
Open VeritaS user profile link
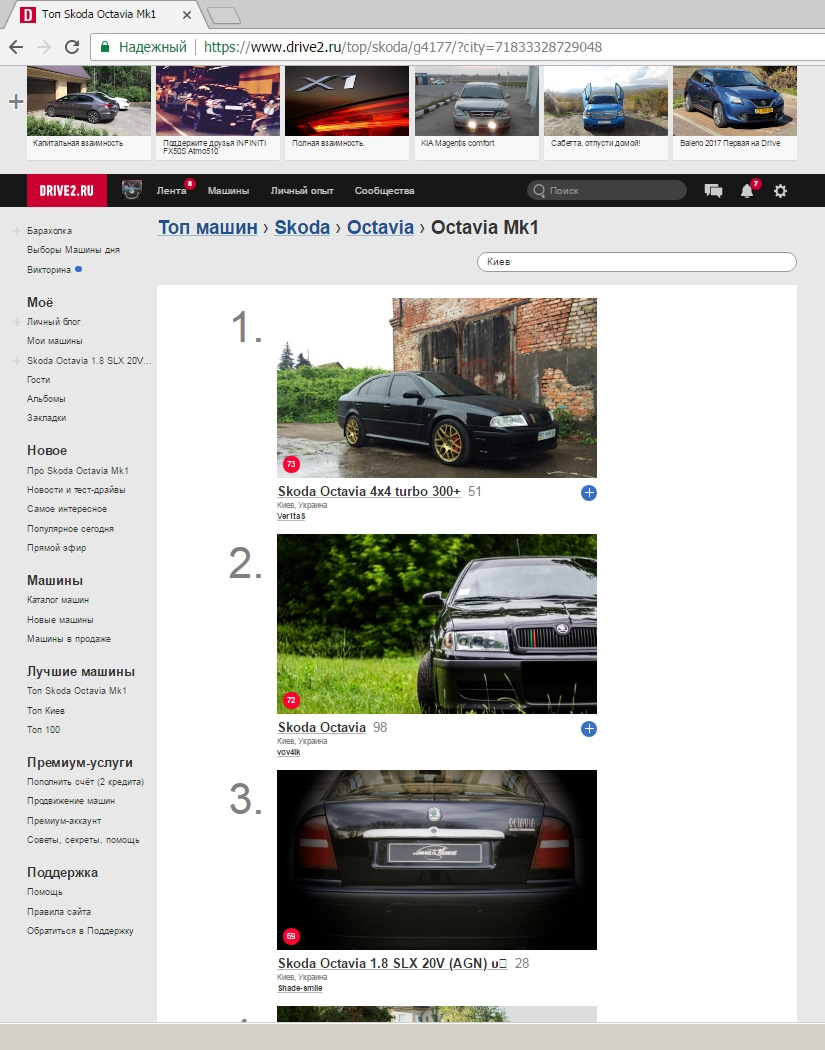point(291,516)
